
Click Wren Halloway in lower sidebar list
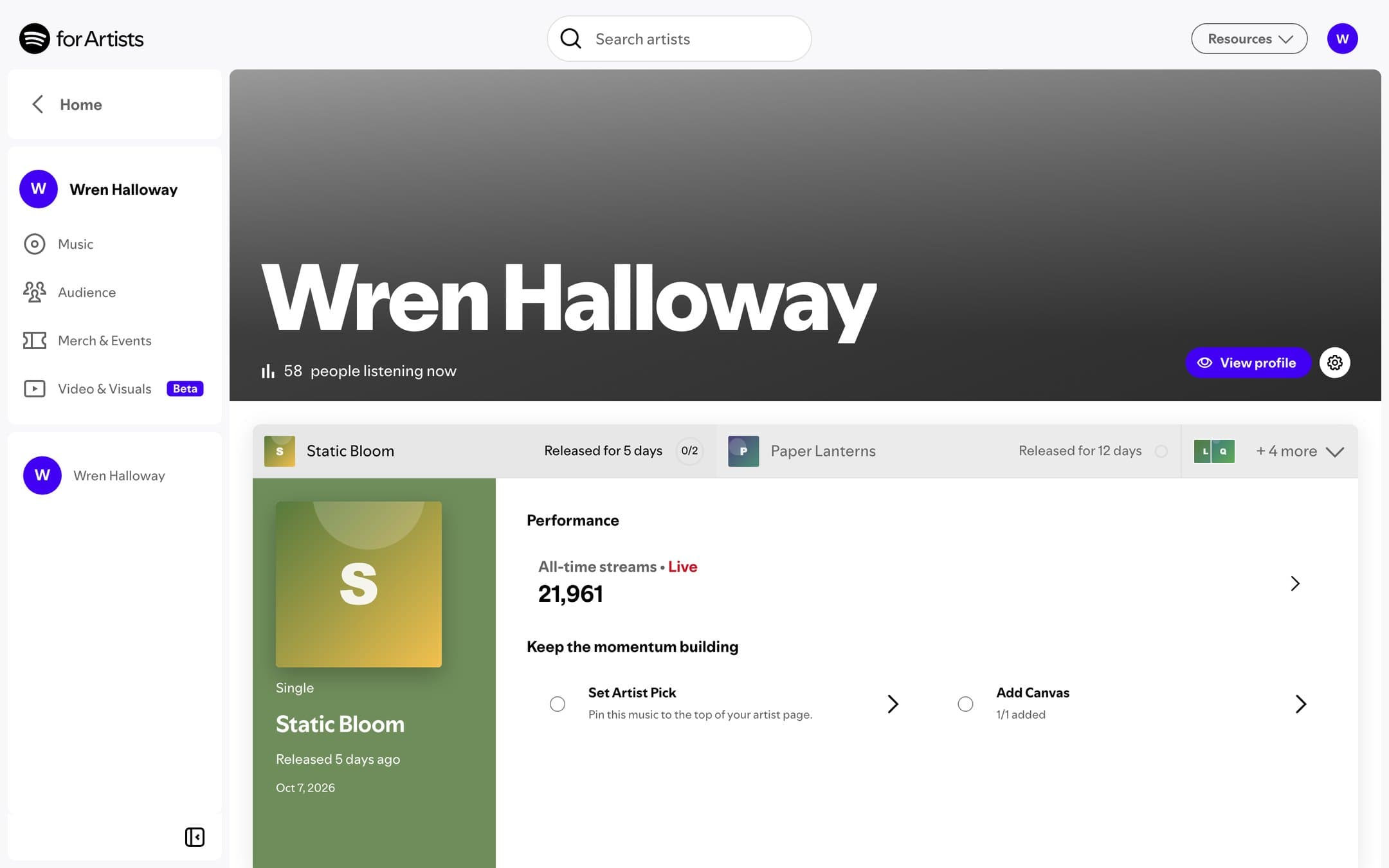click(x=114, y=475)
